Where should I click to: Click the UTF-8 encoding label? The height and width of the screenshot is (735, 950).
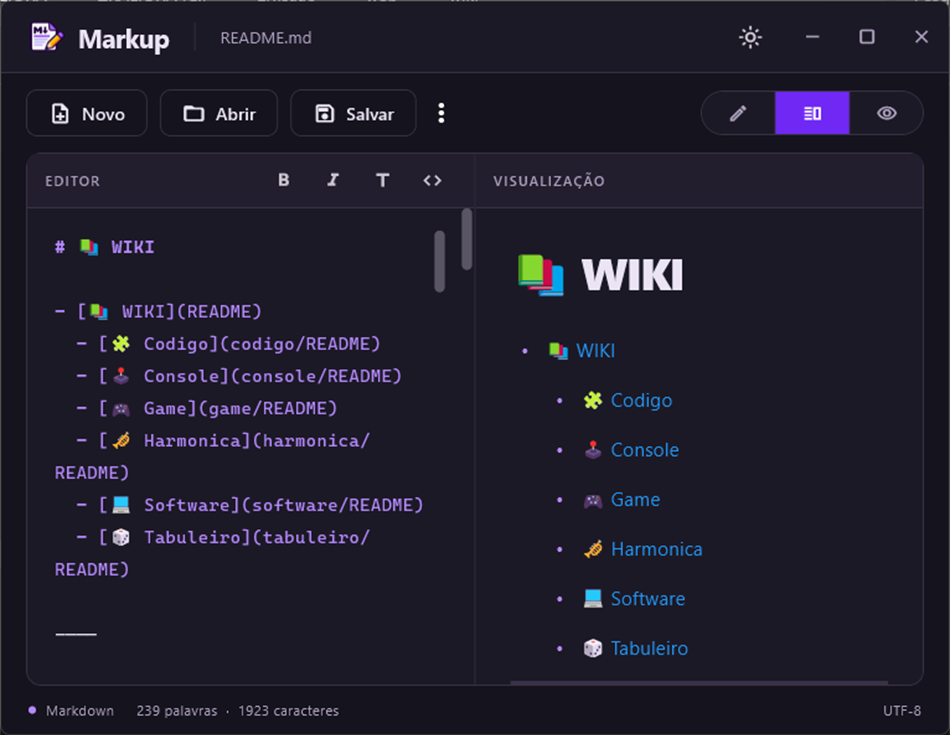coord(902,711)
